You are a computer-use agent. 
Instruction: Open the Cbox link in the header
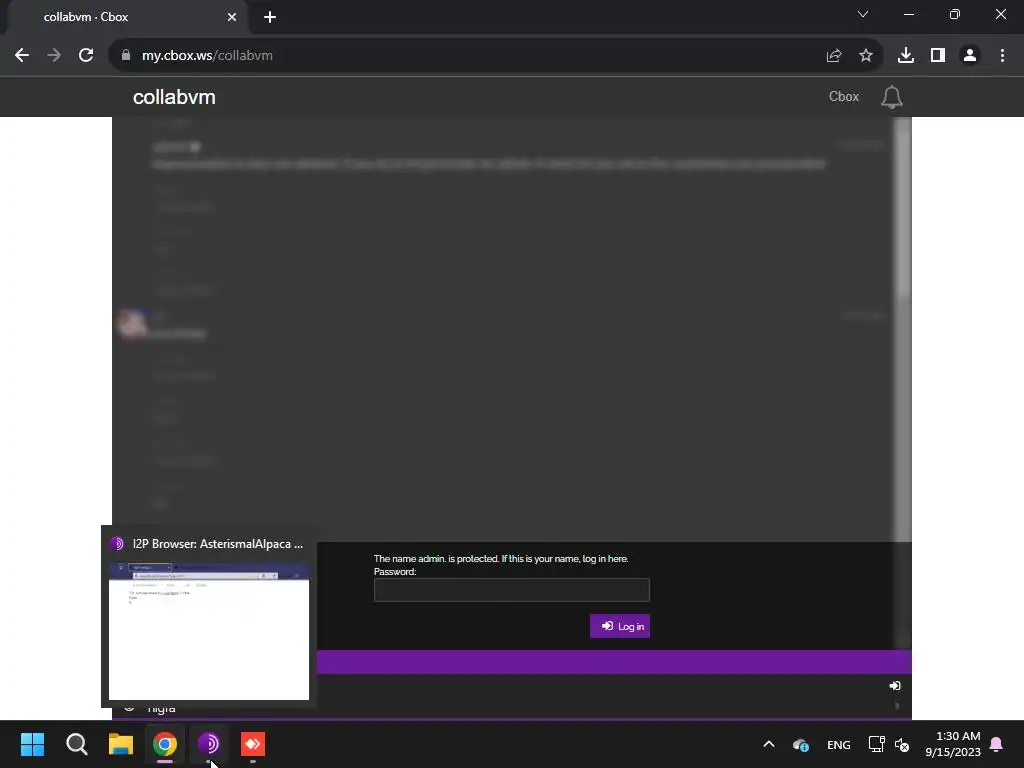tap(844, 97)
